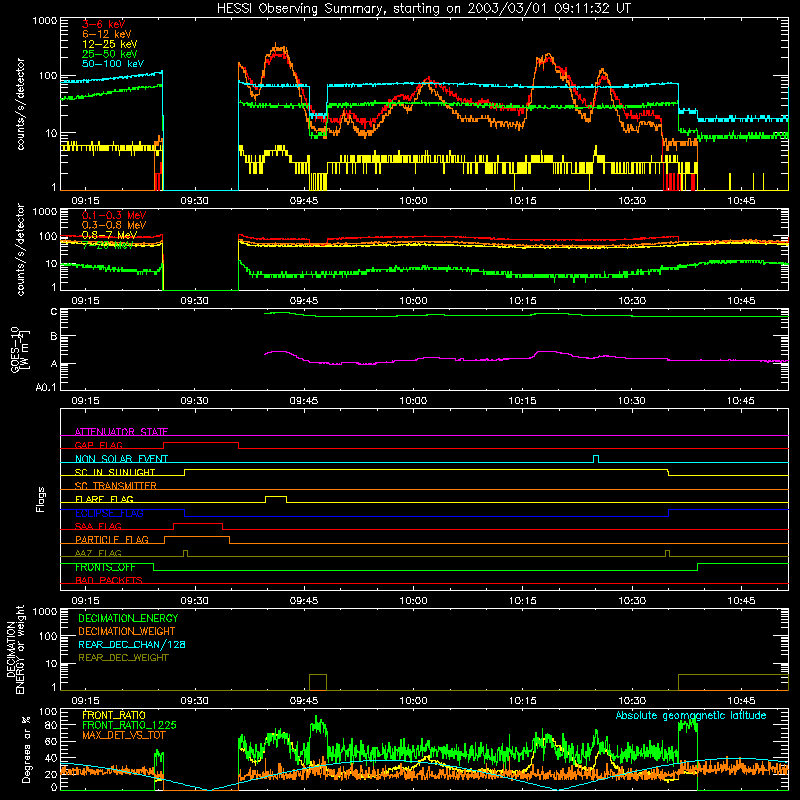Click the small REAR_DEC_WEIGHT box near 09:45
The height and width of the screenshot is (800, 800).
[x=318, y=682]
